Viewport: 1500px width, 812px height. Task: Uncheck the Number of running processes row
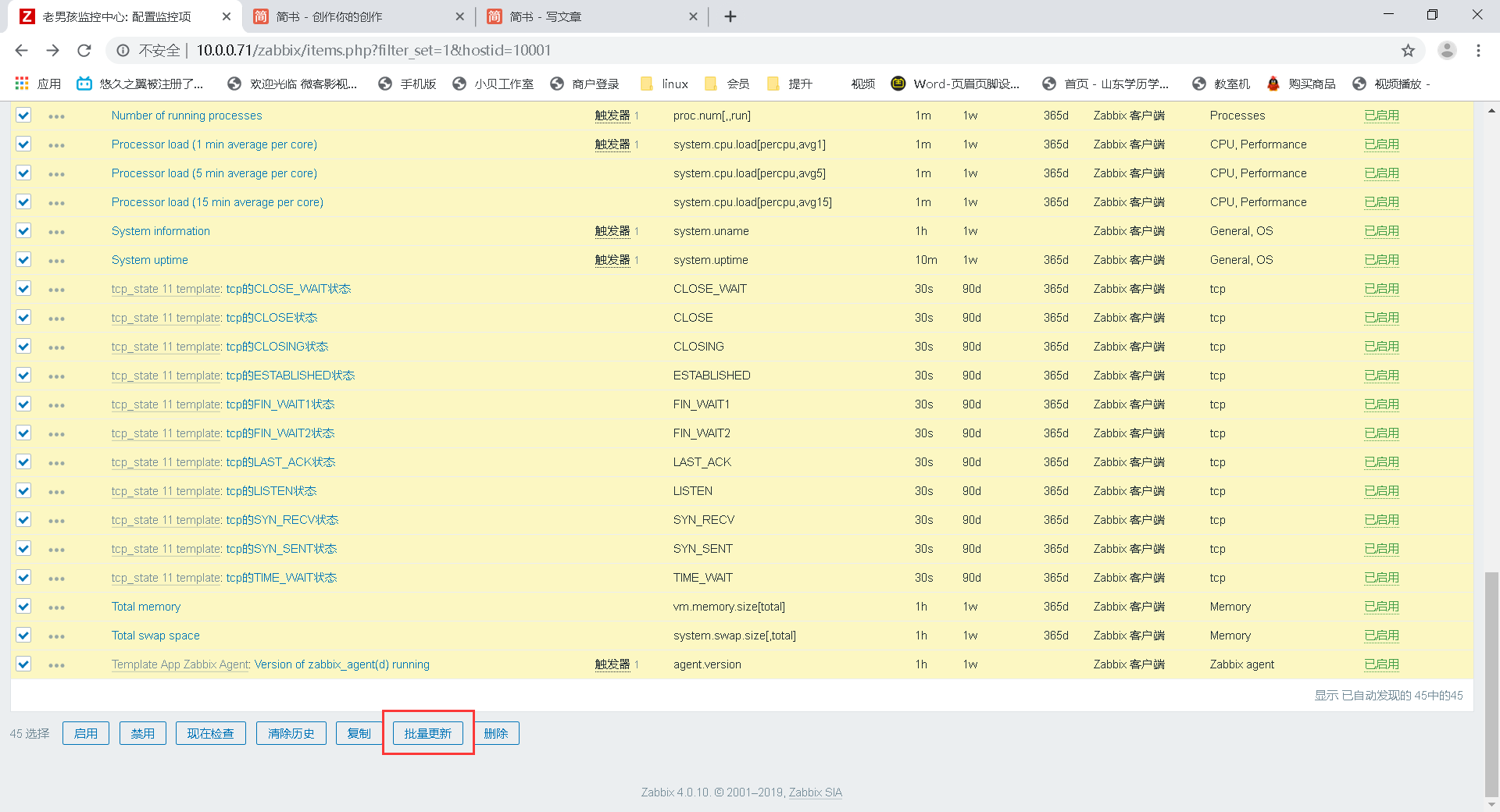click(x=23, y=116)
